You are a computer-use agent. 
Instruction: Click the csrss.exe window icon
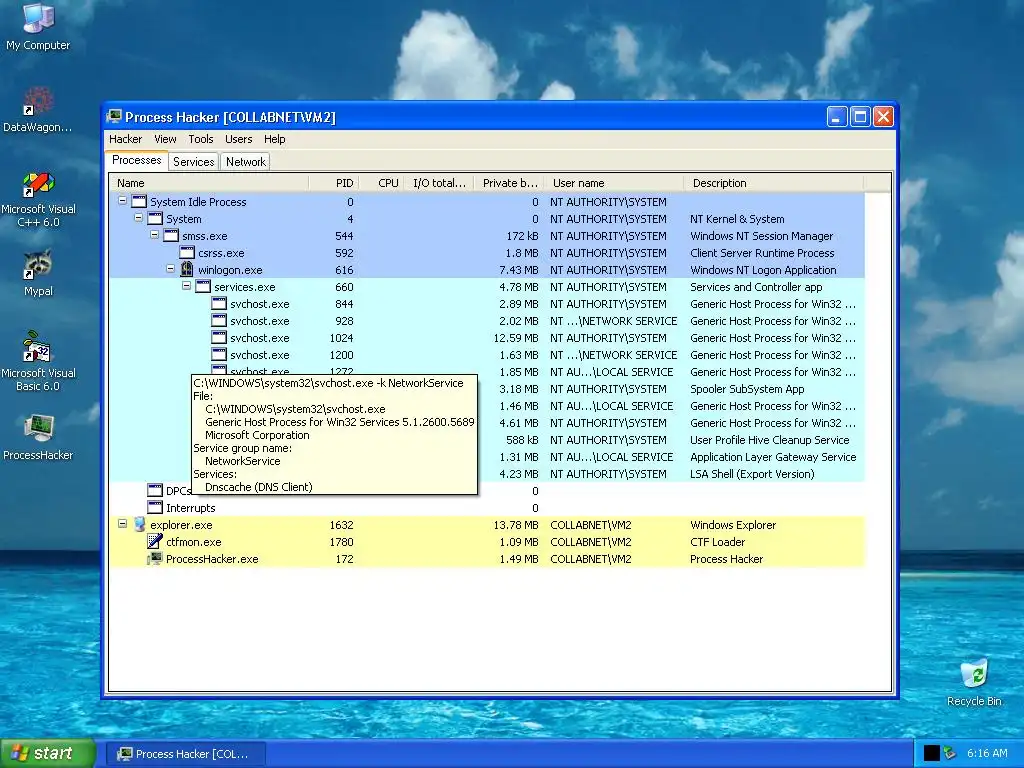pos(187,253)
